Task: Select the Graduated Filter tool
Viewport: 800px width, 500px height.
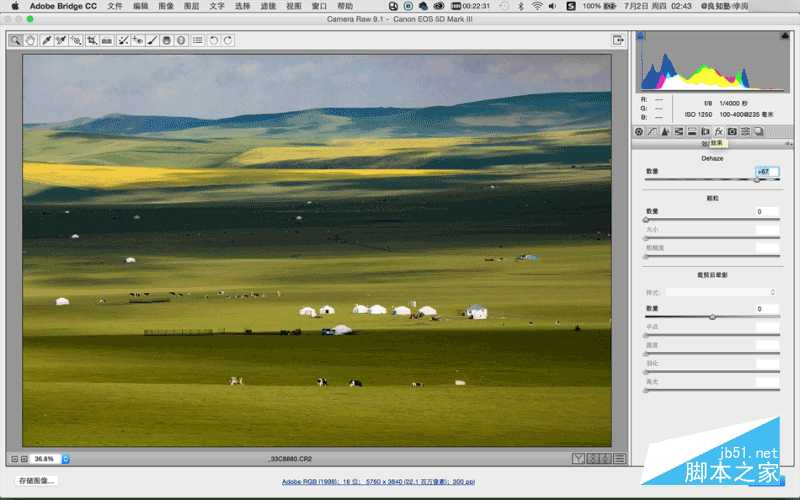Action: (166, 40)
